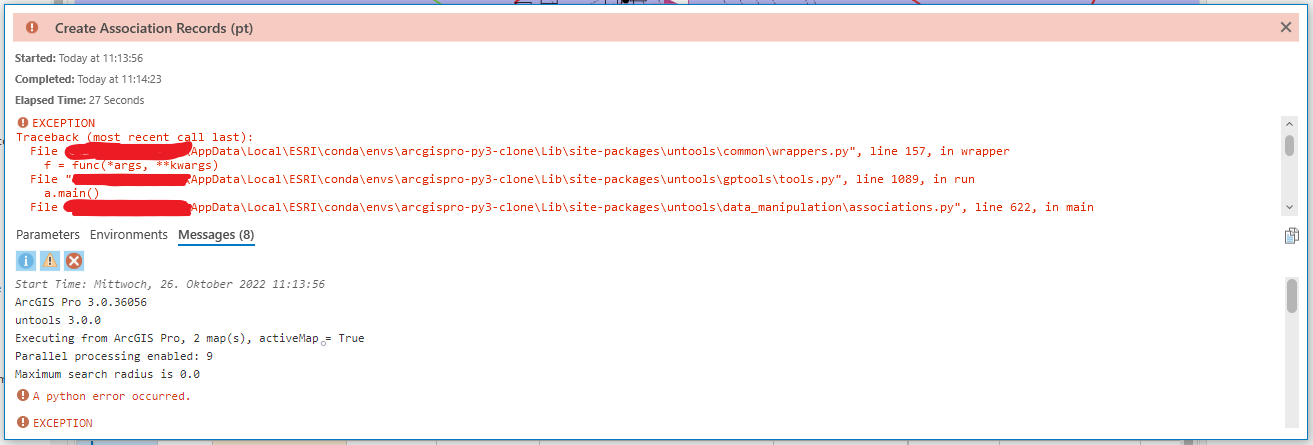Select the 'Executing from ArcGIS Pro, 2 map(s)' line

(x=190, y=338)
